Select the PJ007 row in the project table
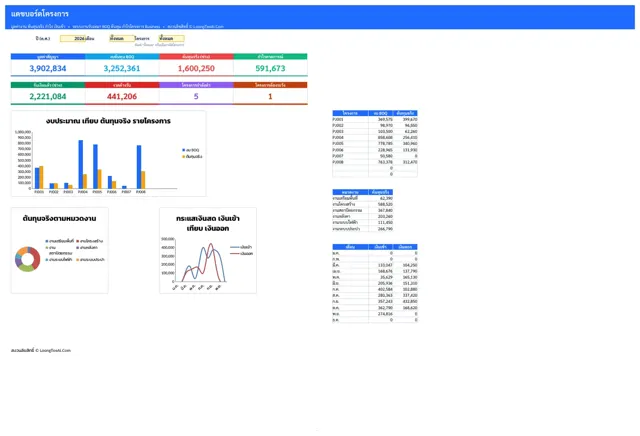Screen dimensions: 640x436 375,156
